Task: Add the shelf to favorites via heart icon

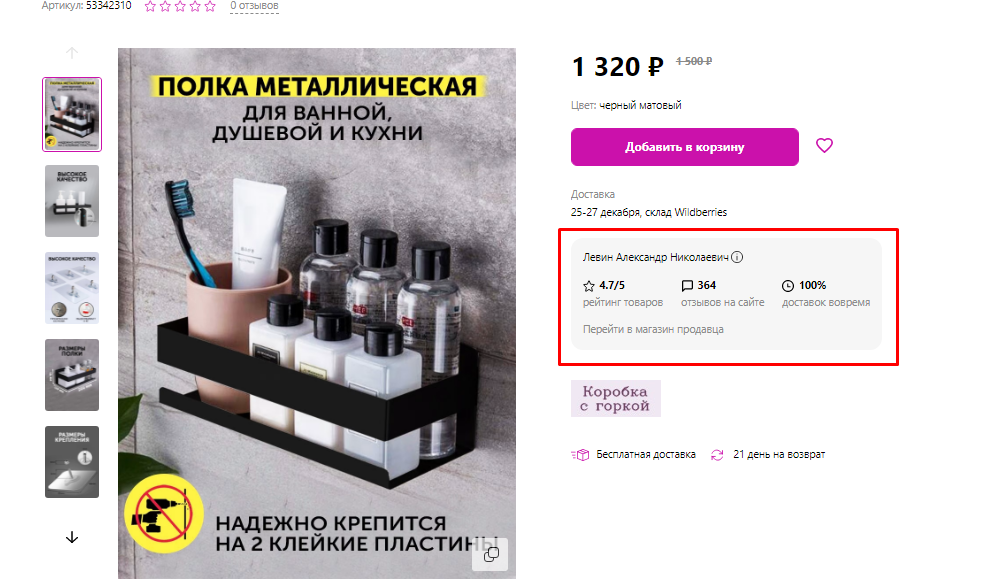Action: (824, 146)
